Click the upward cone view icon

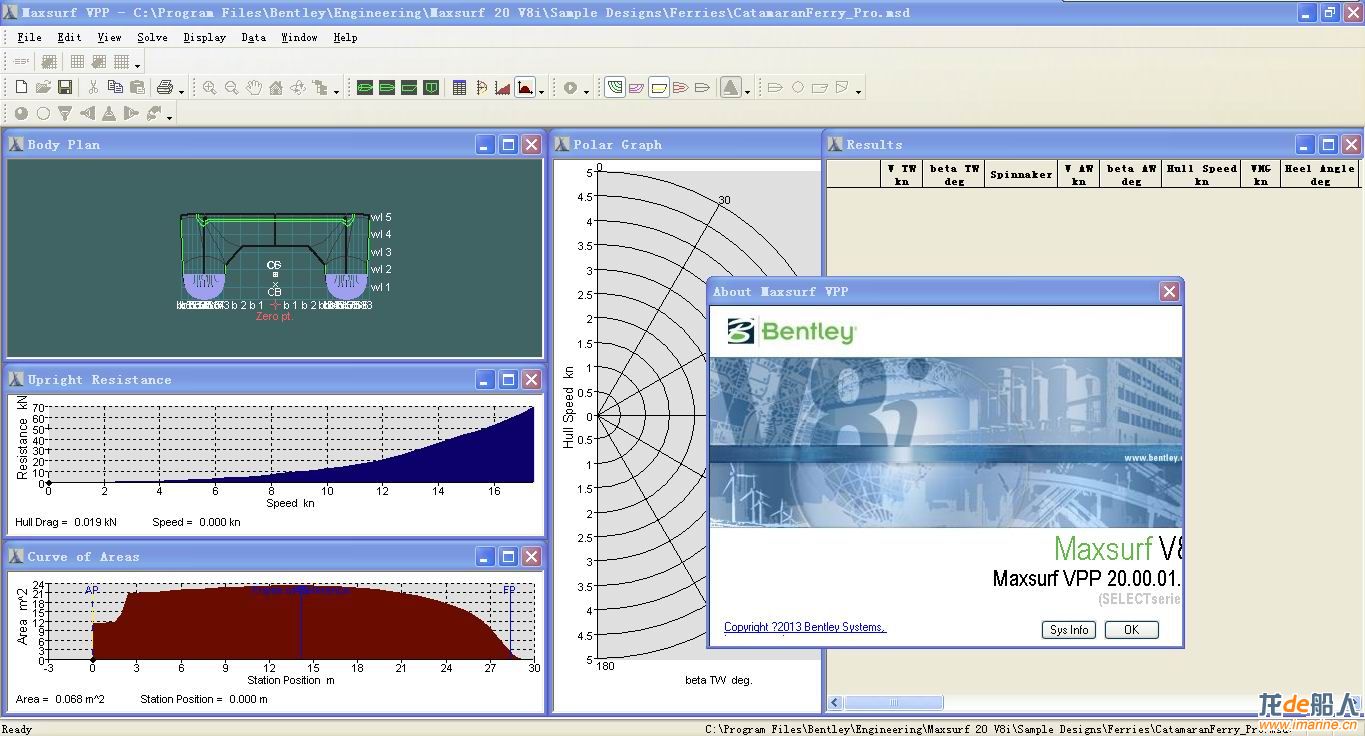(109, 114)
